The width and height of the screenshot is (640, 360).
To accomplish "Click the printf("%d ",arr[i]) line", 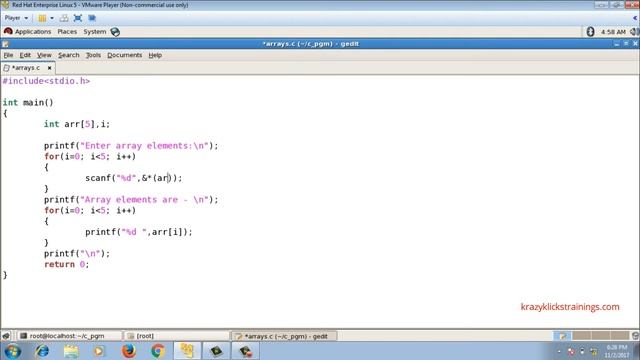I will click(x=139, y=232).
